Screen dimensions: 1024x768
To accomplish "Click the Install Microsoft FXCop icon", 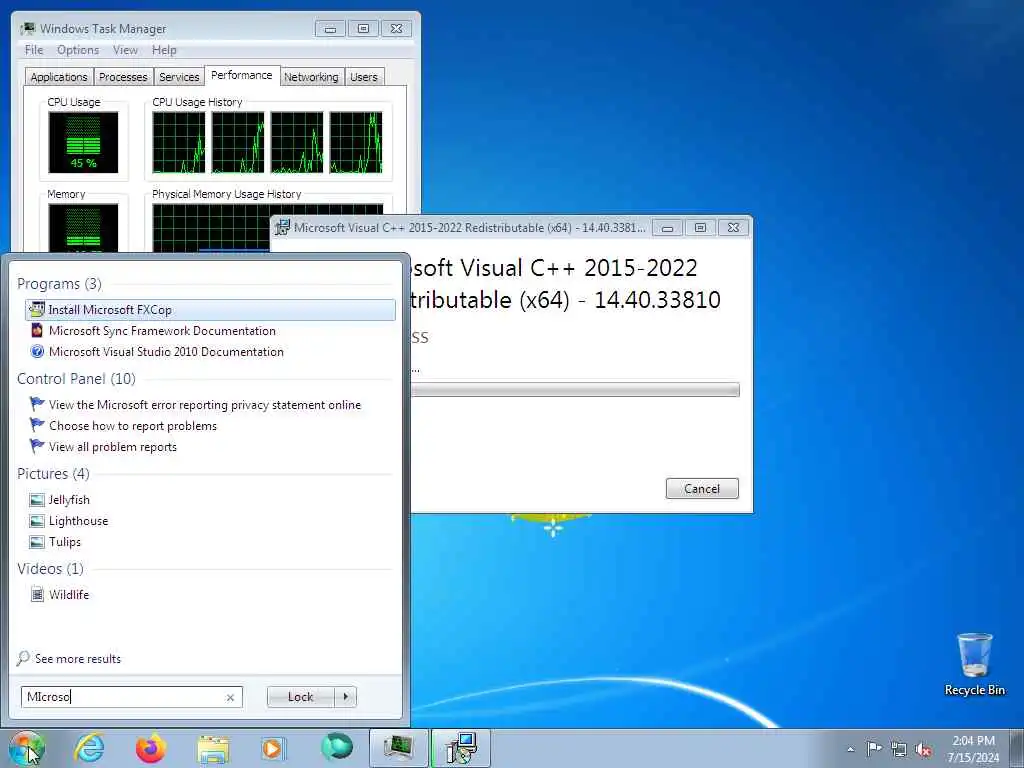I will [37, 309].
